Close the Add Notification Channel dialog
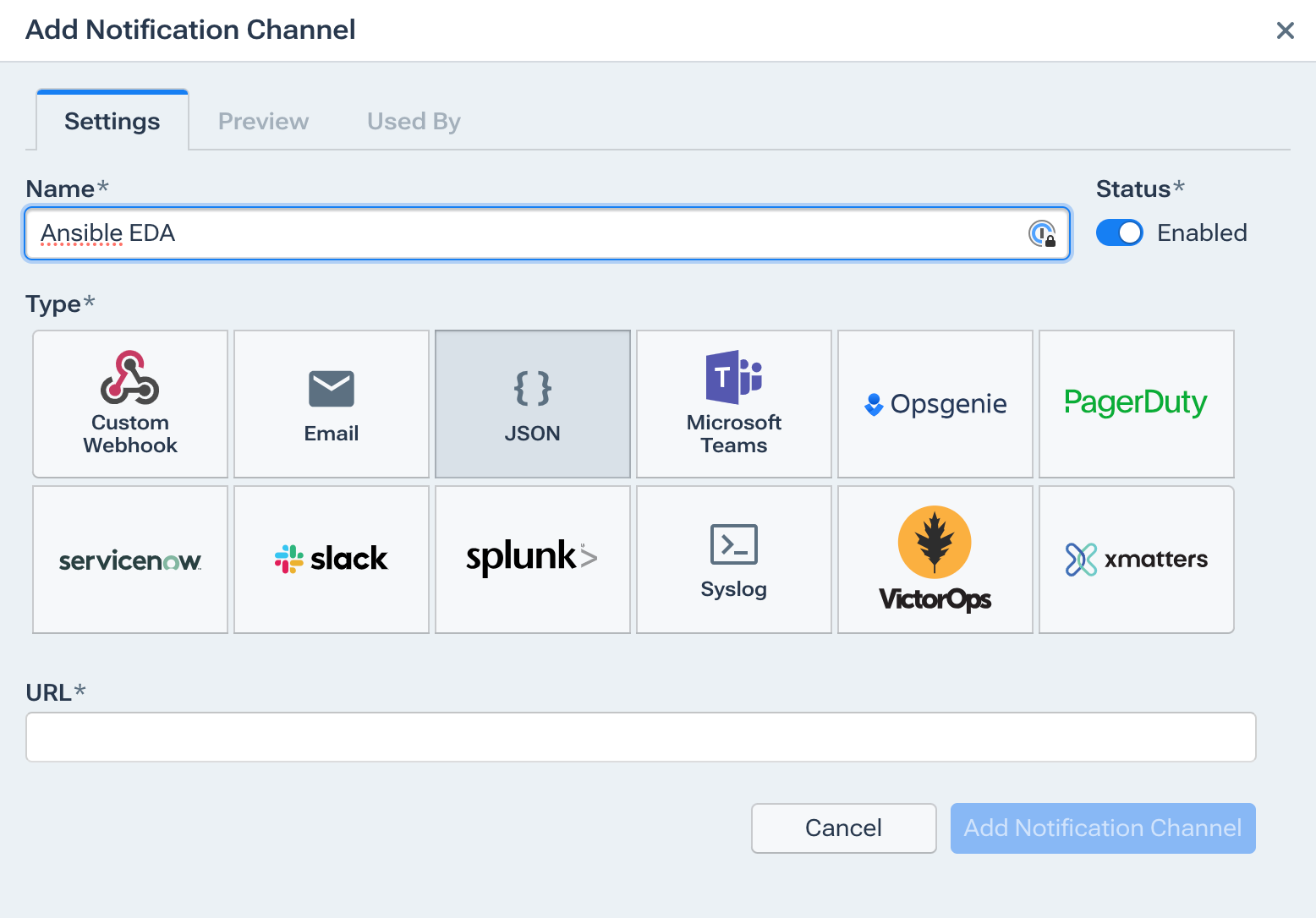 tap(1286, 30)
